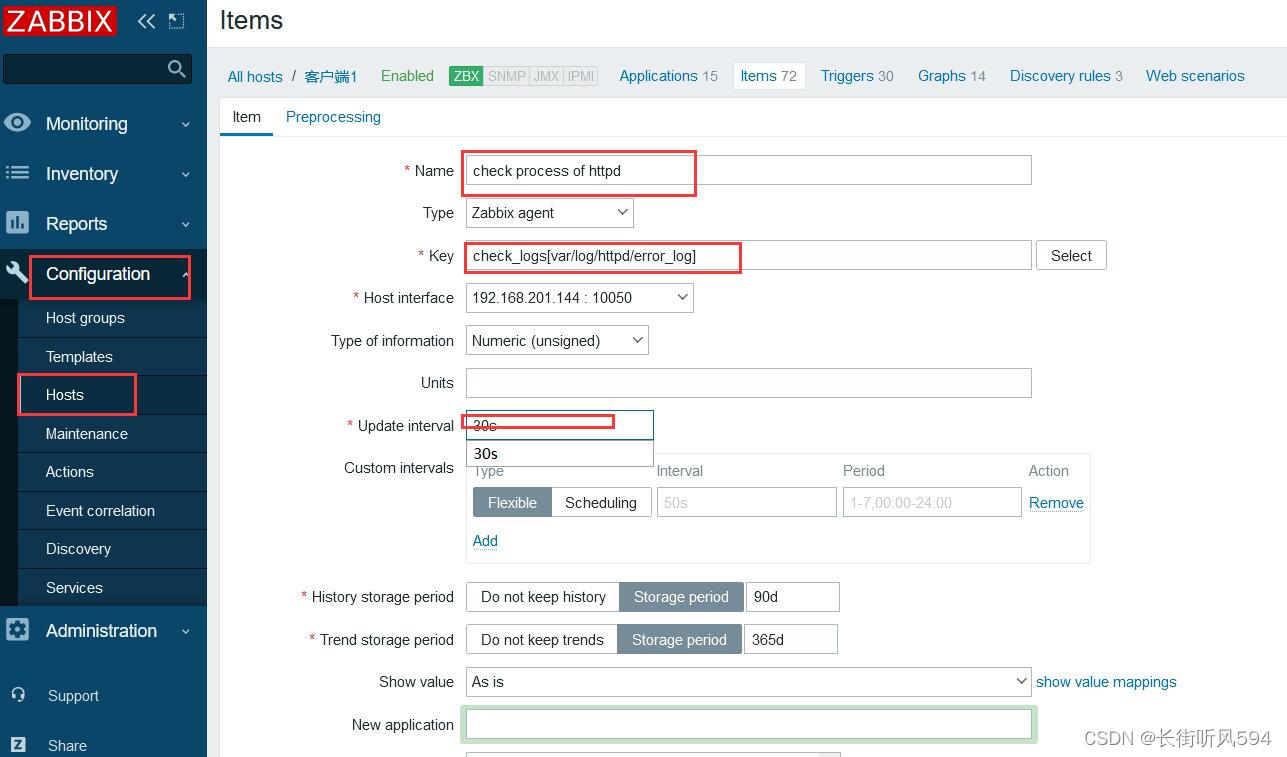Click the Support headset icon

pos(18,694)
